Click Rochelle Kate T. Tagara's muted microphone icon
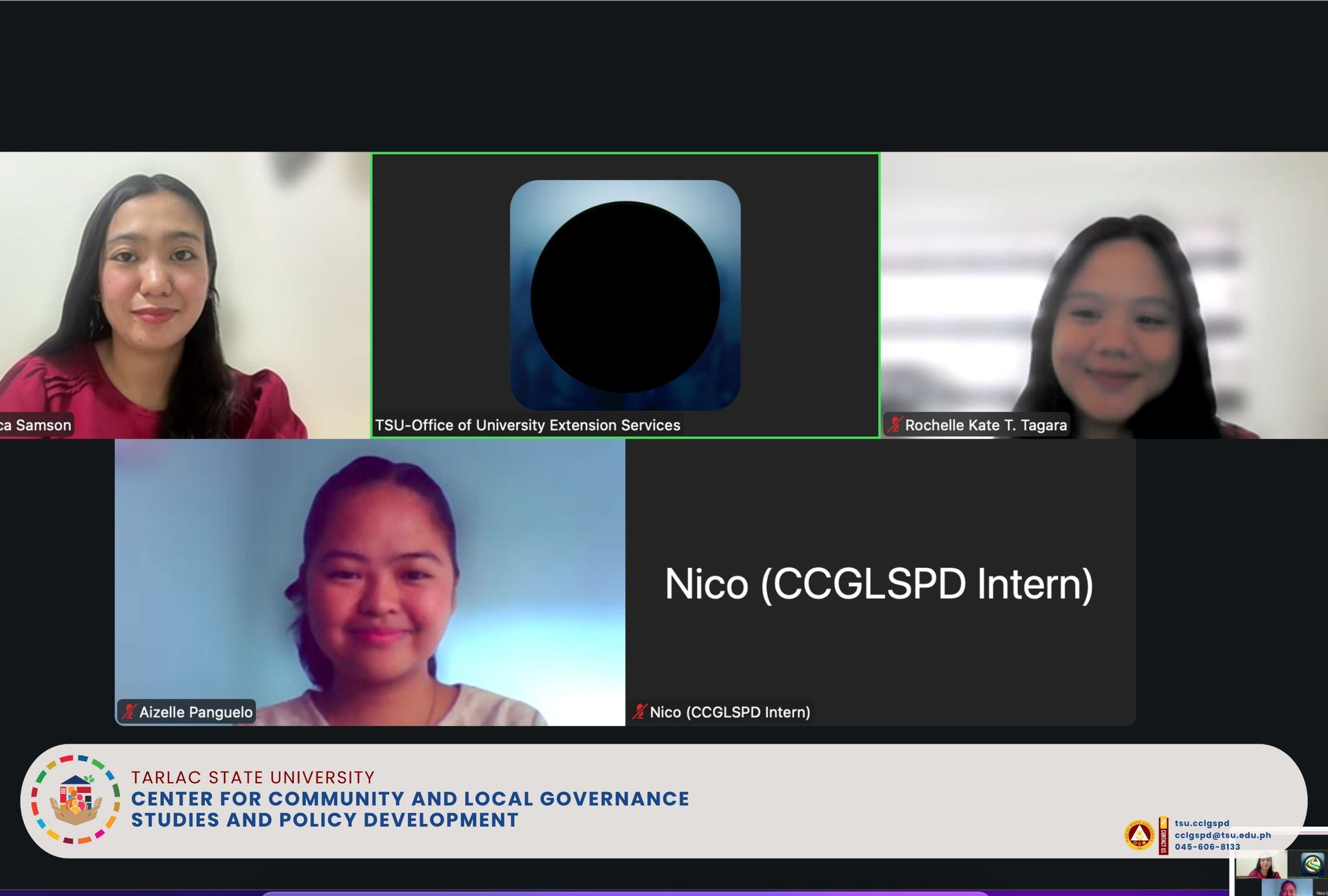Image resolution: width=1328 pixels, height=896 pixels. (895, 425)
